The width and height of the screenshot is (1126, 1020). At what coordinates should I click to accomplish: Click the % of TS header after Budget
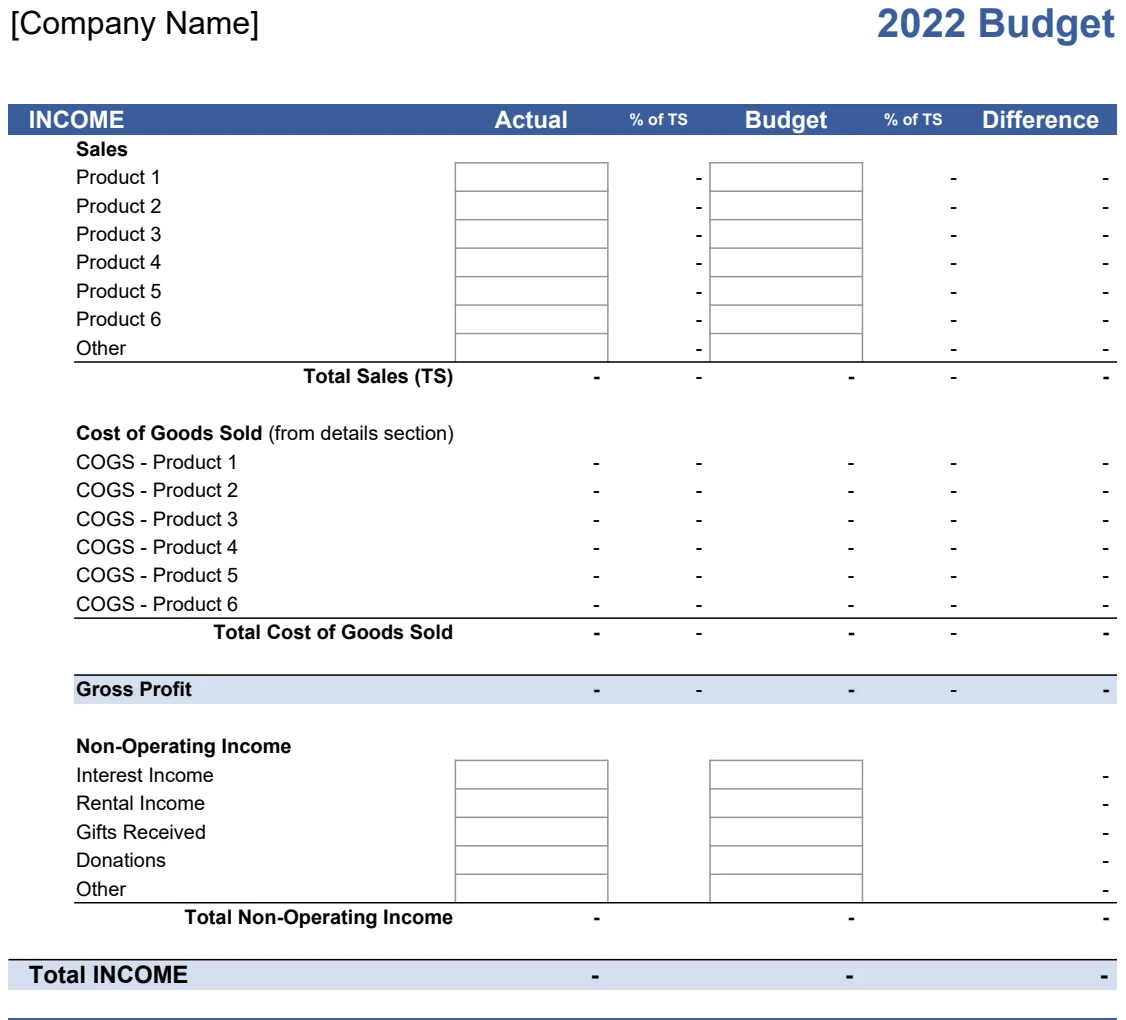[x=913, y=119]
